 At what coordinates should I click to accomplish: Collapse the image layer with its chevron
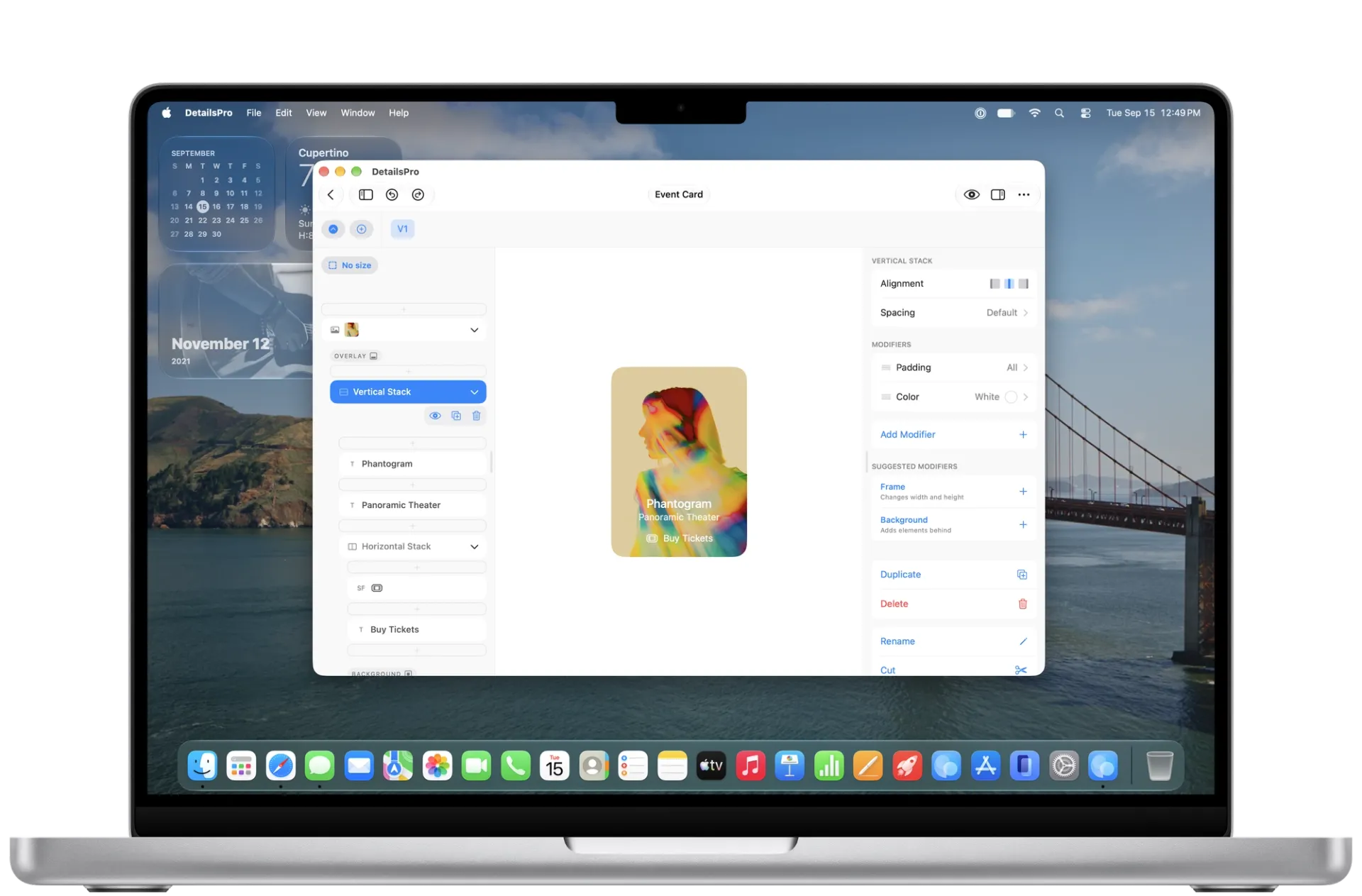pyautogui.click(x=474, y=330)
